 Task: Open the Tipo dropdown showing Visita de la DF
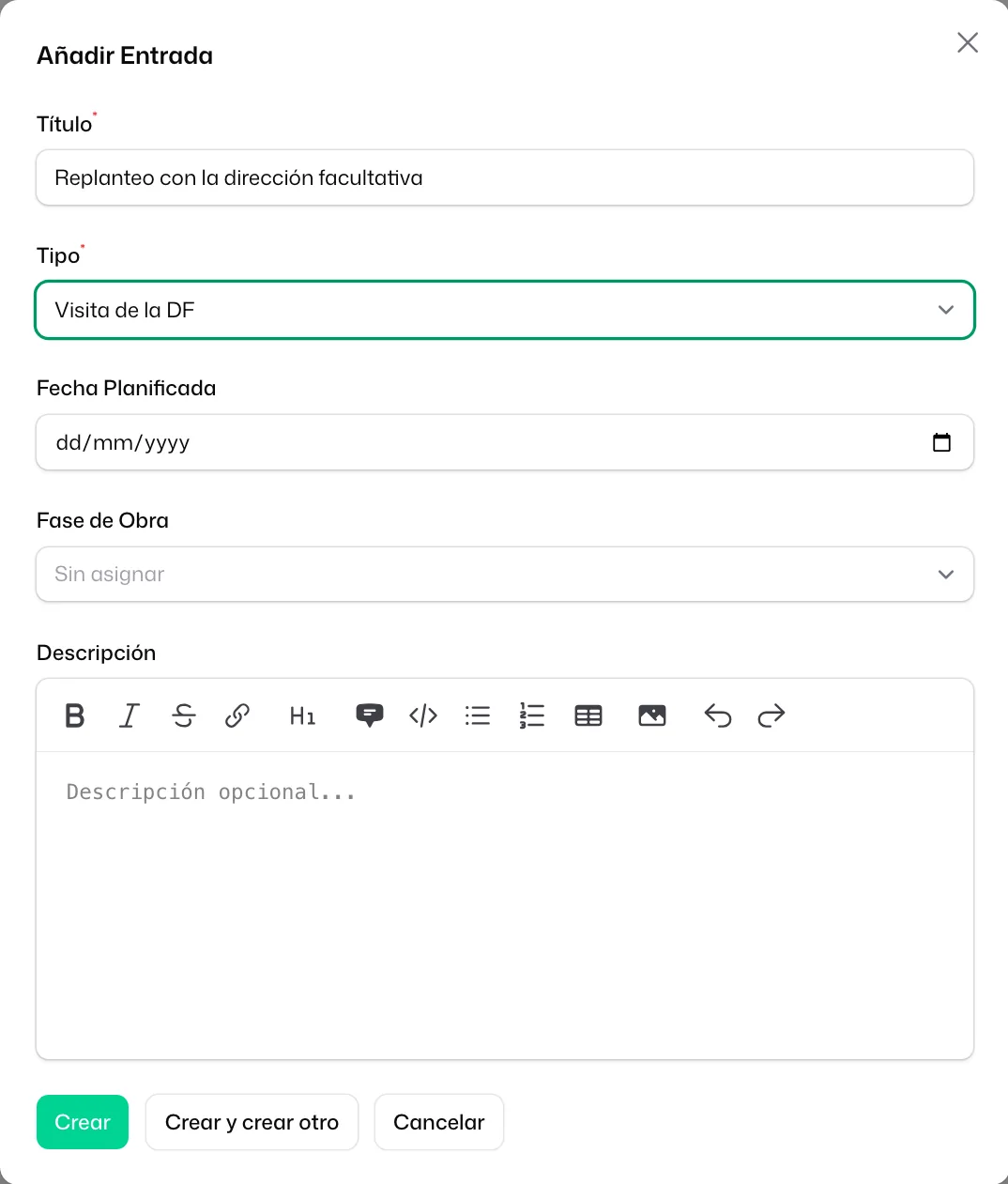pyautogui.click(x=505, y=310)
